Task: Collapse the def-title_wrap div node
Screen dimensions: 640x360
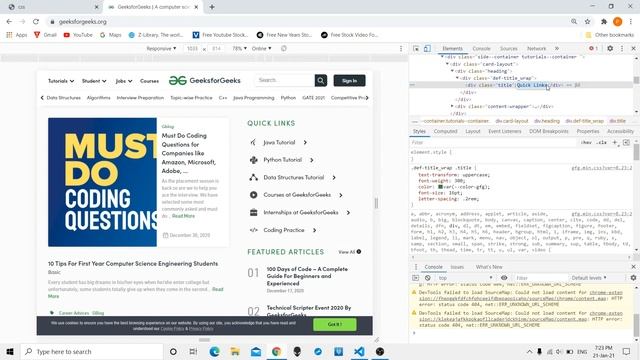Action: [x=457, y=78]
